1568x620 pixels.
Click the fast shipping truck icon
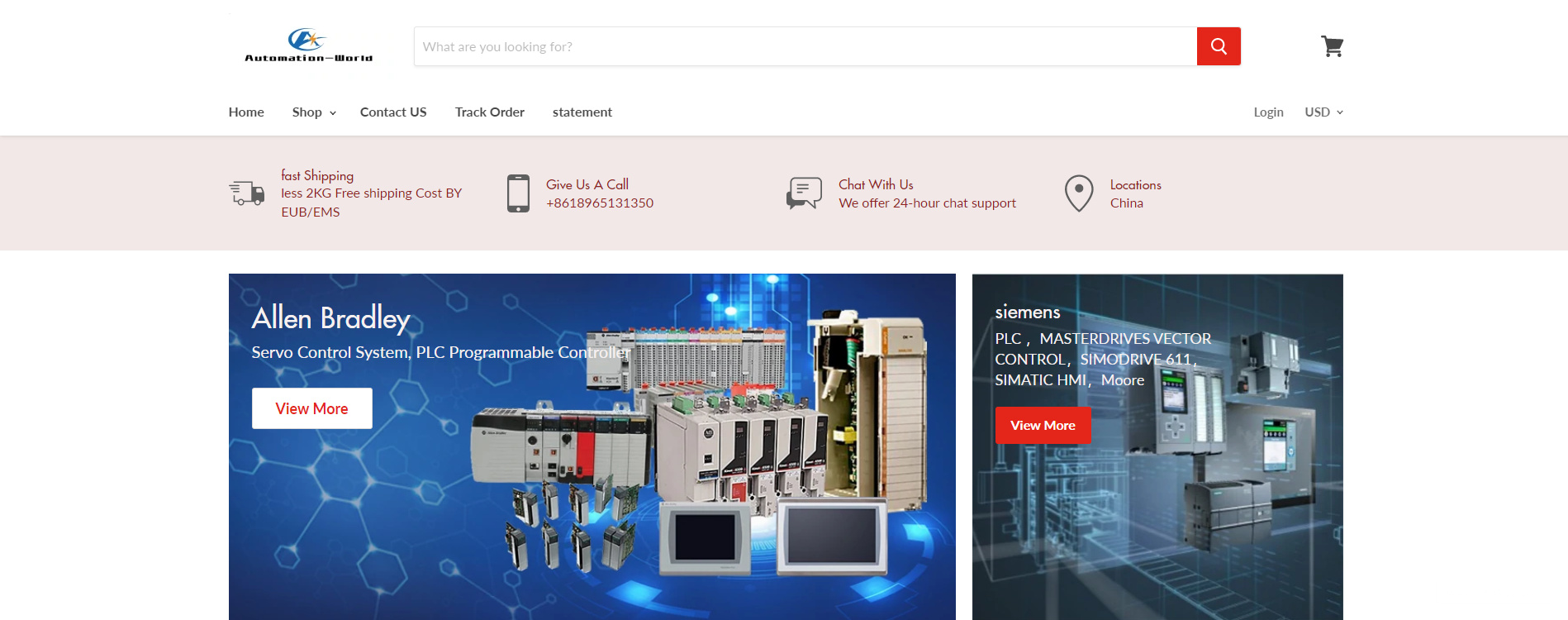coord(246,193)
